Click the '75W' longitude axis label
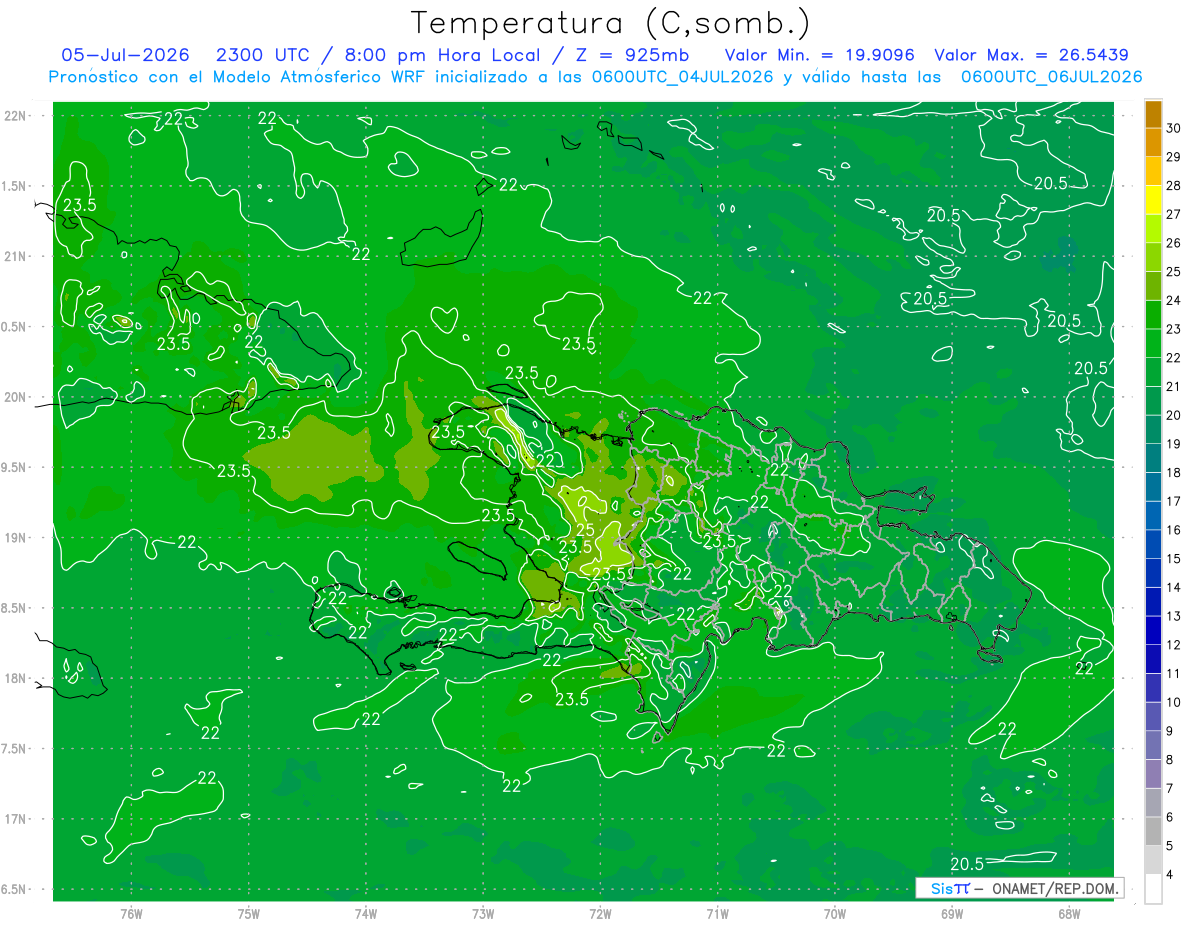1200x927 pixels. click(249, 914)
